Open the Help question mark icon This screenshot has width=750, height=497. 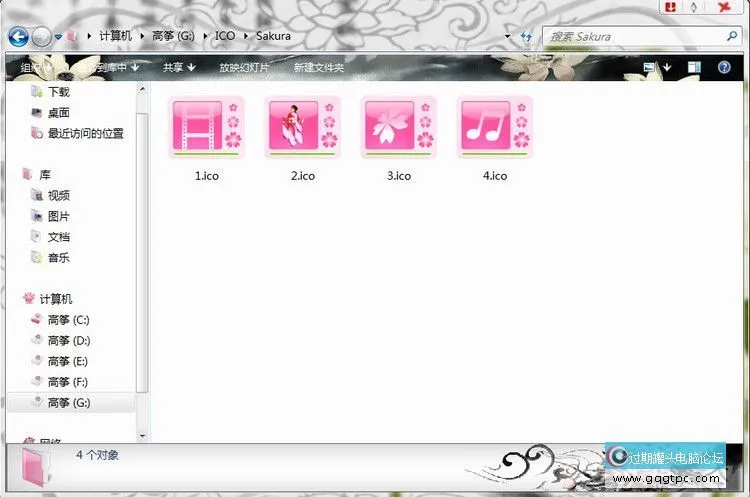point(723,67)
